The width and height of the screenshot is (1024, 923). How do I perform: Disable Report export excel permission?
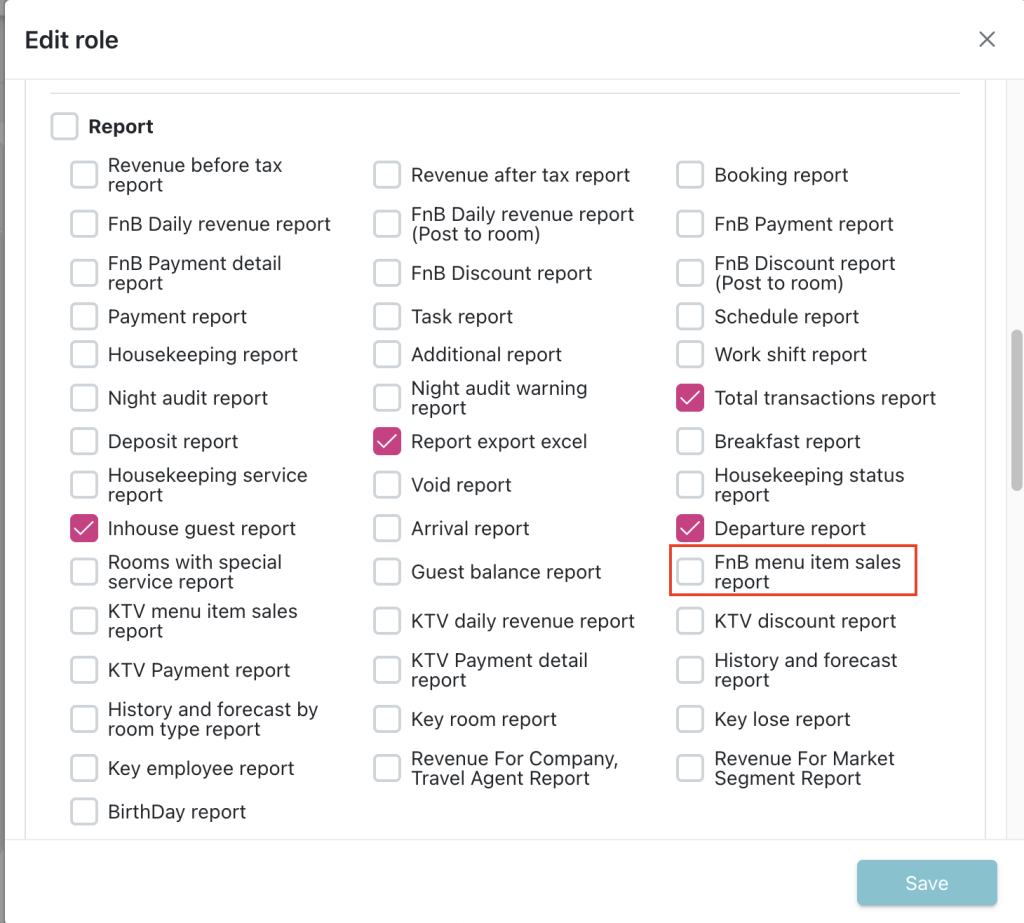coord(387,442)
